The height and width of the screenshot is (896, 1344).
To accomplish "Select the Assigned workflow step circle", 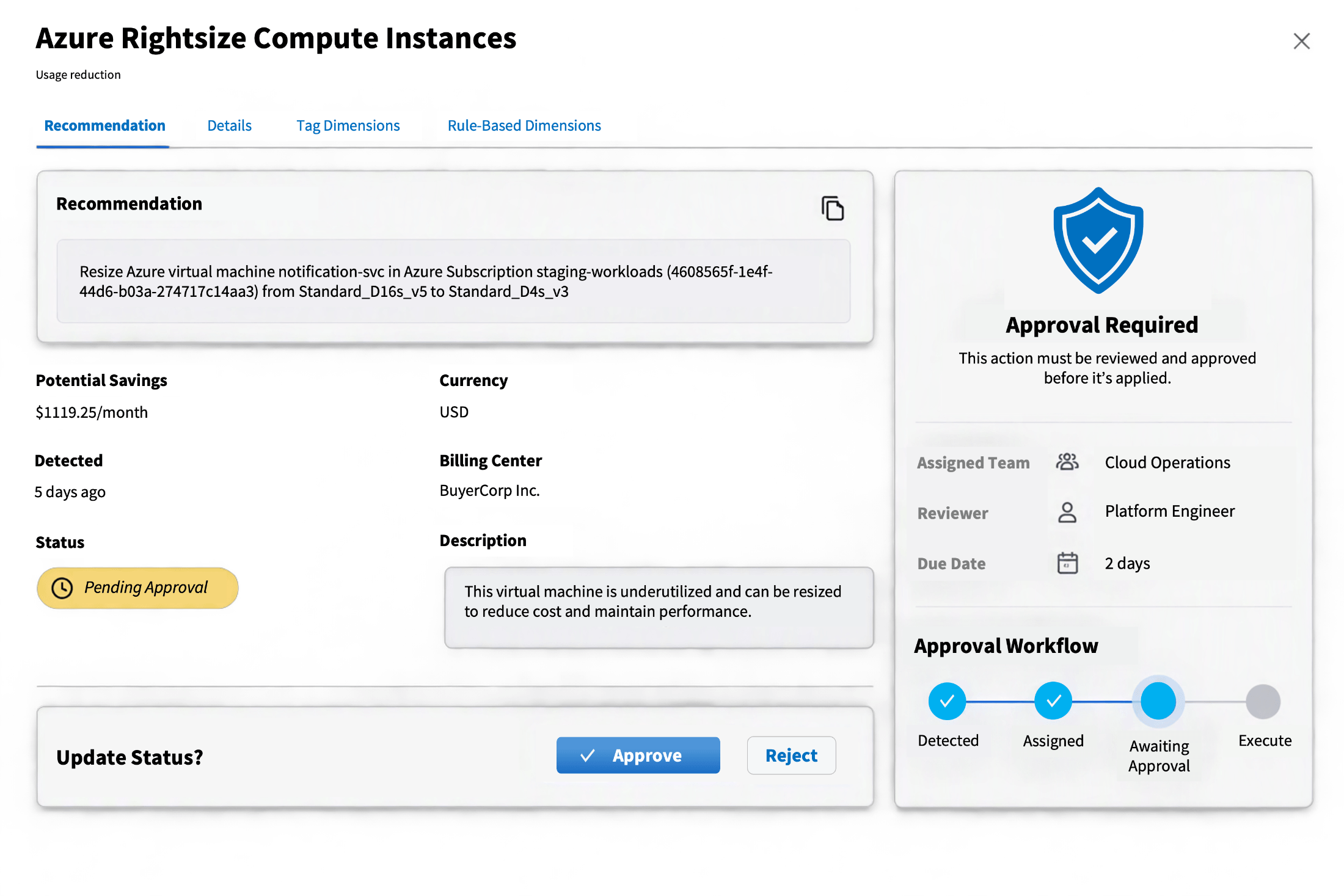I will click(1053, 701).
